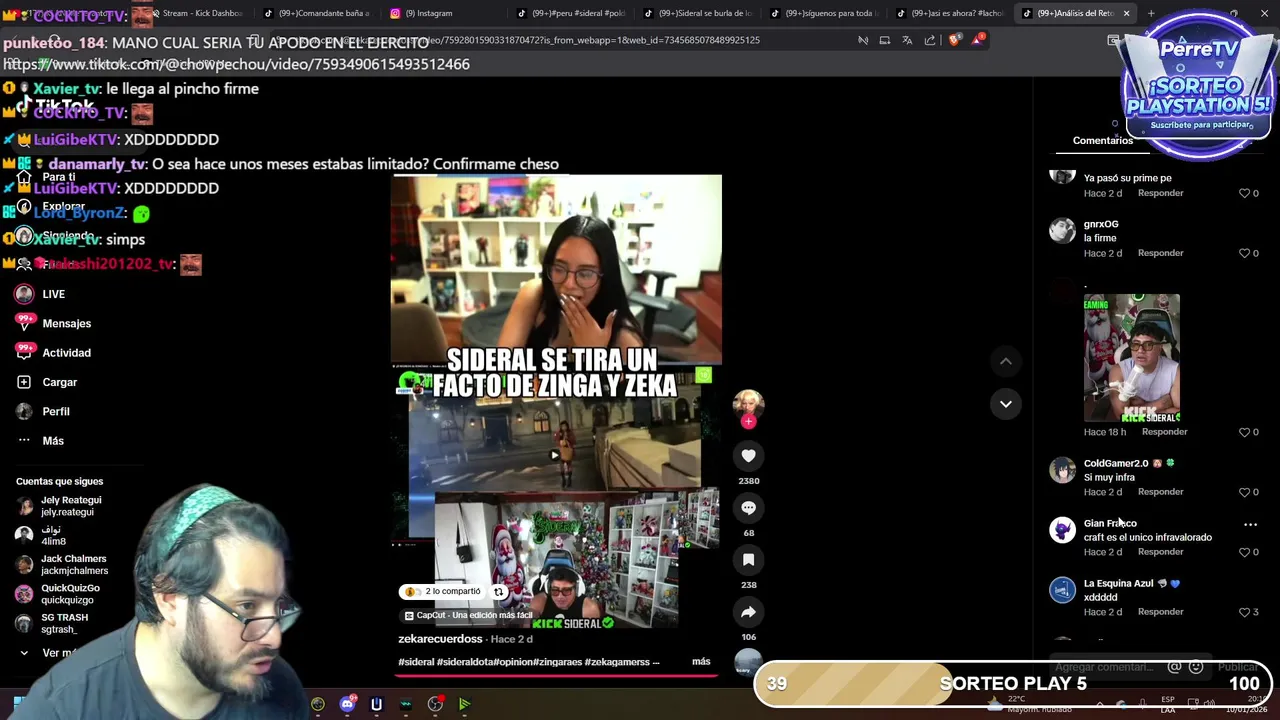
Task: Switch to '¿asi es ahora?' browser tab
Action: pyautogui.click(x=948, y=13)
